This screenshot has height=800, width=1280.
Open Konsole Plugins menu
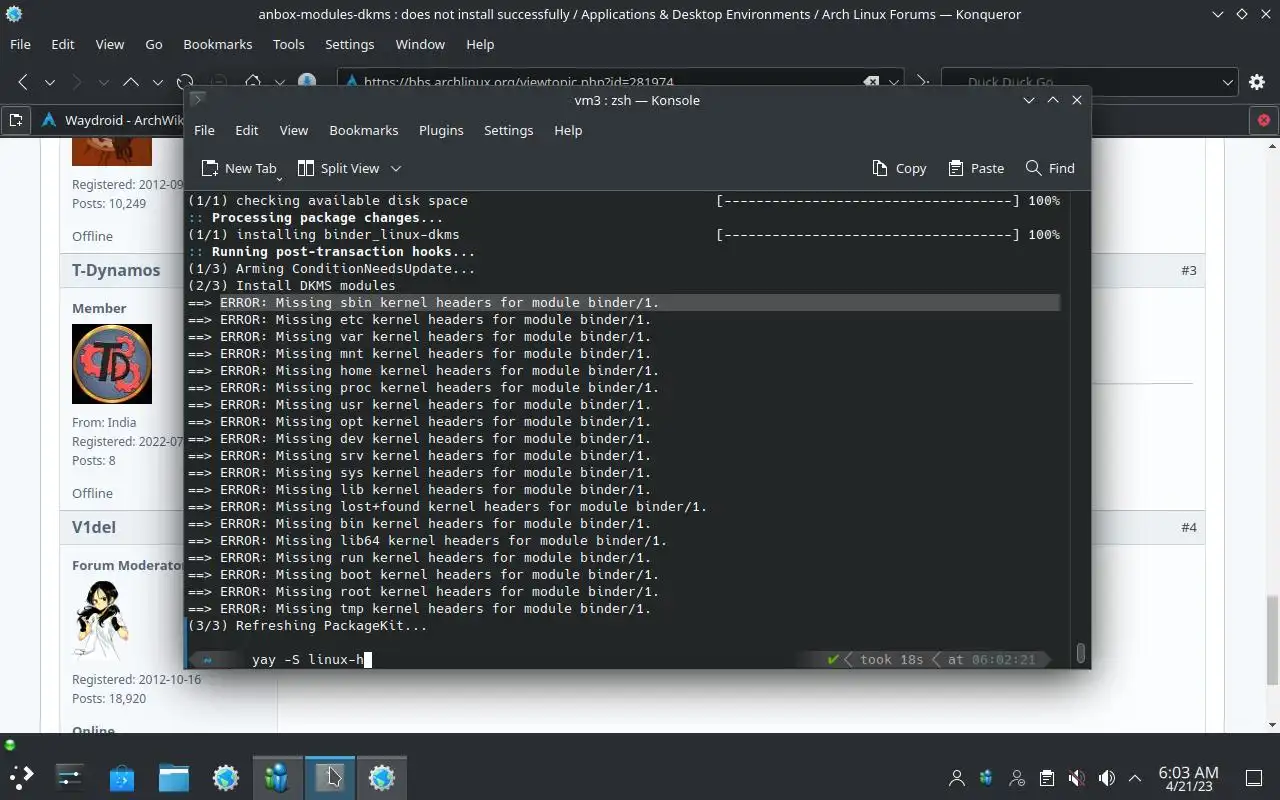tap(441, 130)
